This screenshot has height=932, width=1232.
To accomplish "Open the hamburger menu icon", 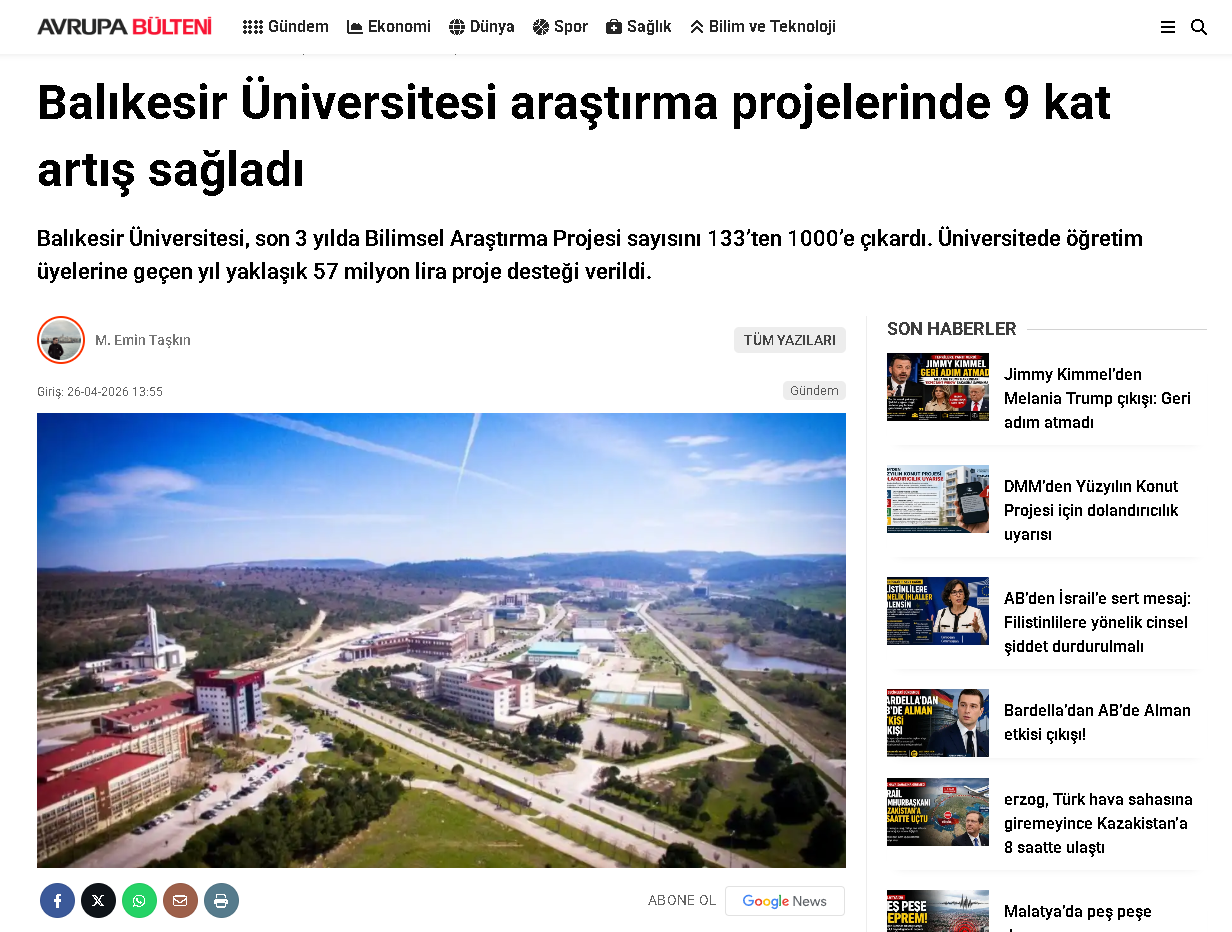I will 1167,27.
